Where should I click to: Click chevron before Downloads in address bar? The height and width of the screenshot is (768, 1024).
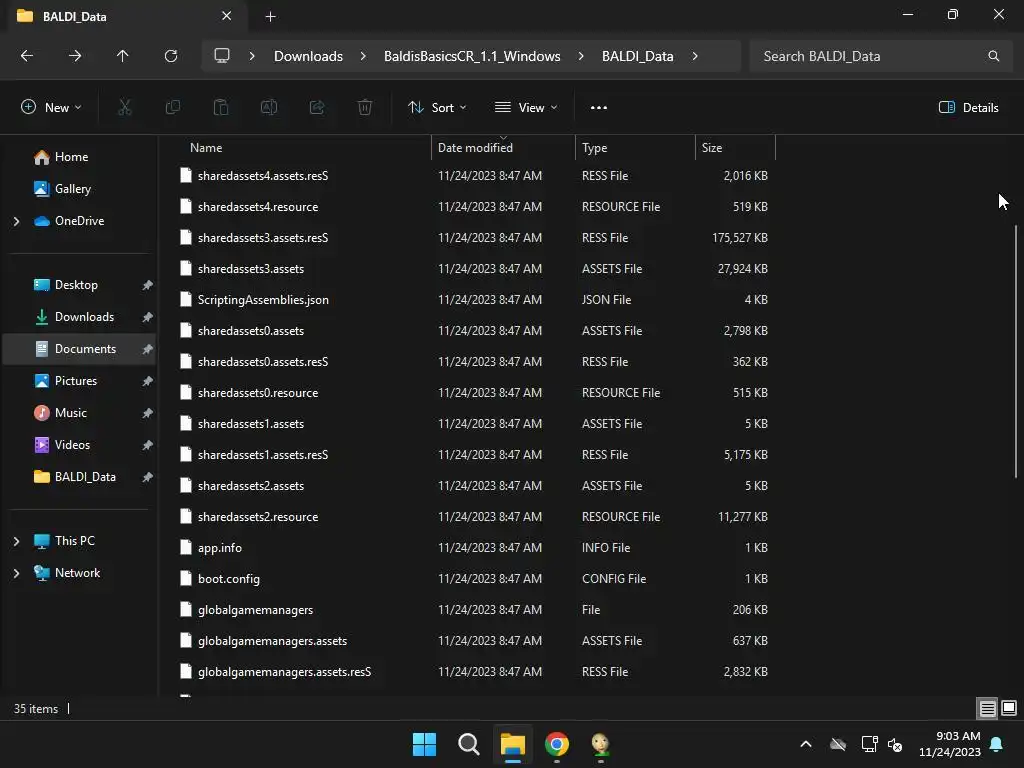click(x=252, y=56)
